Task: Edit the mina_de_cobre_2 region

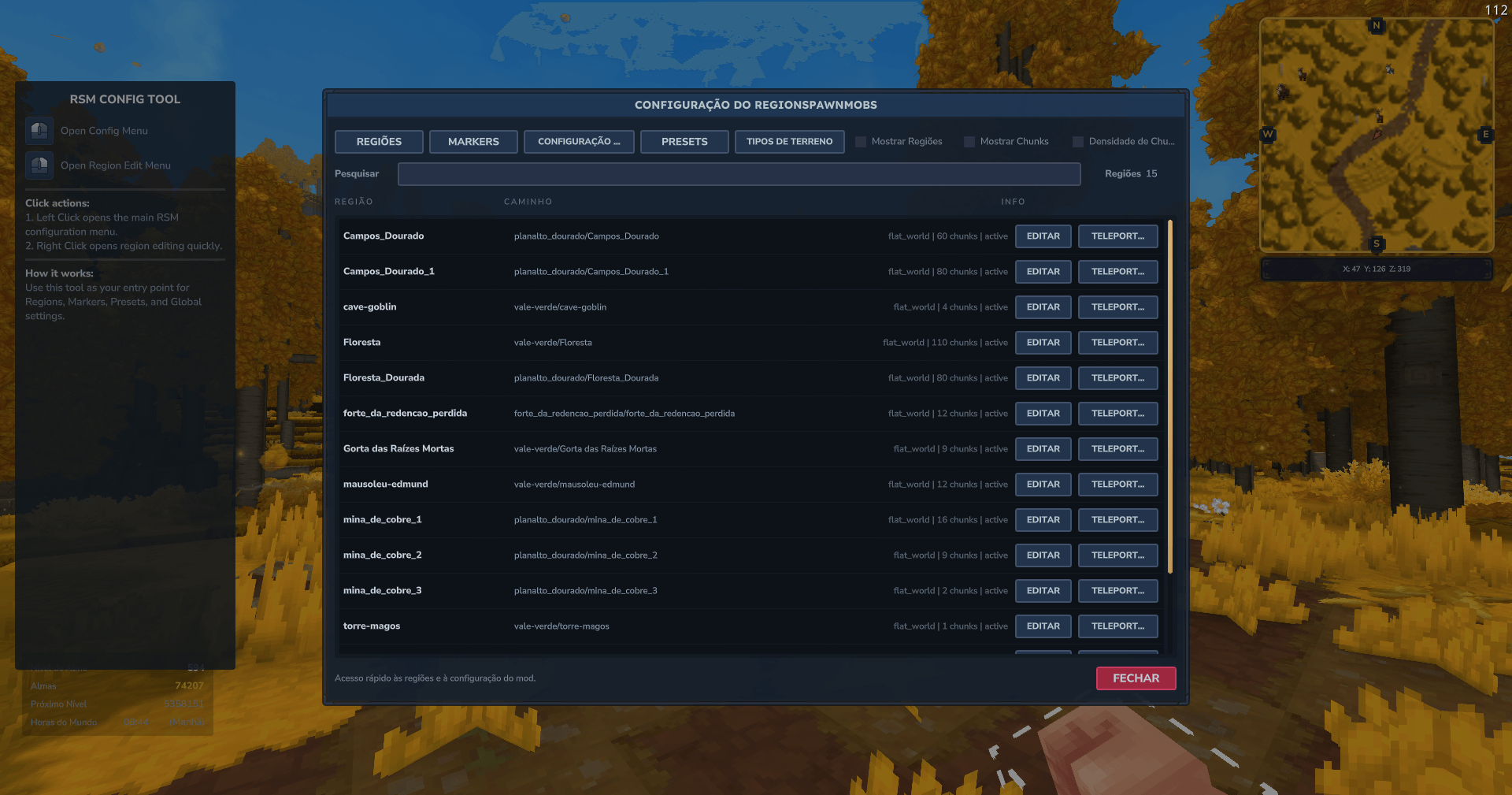Action: coord(1043,555)
